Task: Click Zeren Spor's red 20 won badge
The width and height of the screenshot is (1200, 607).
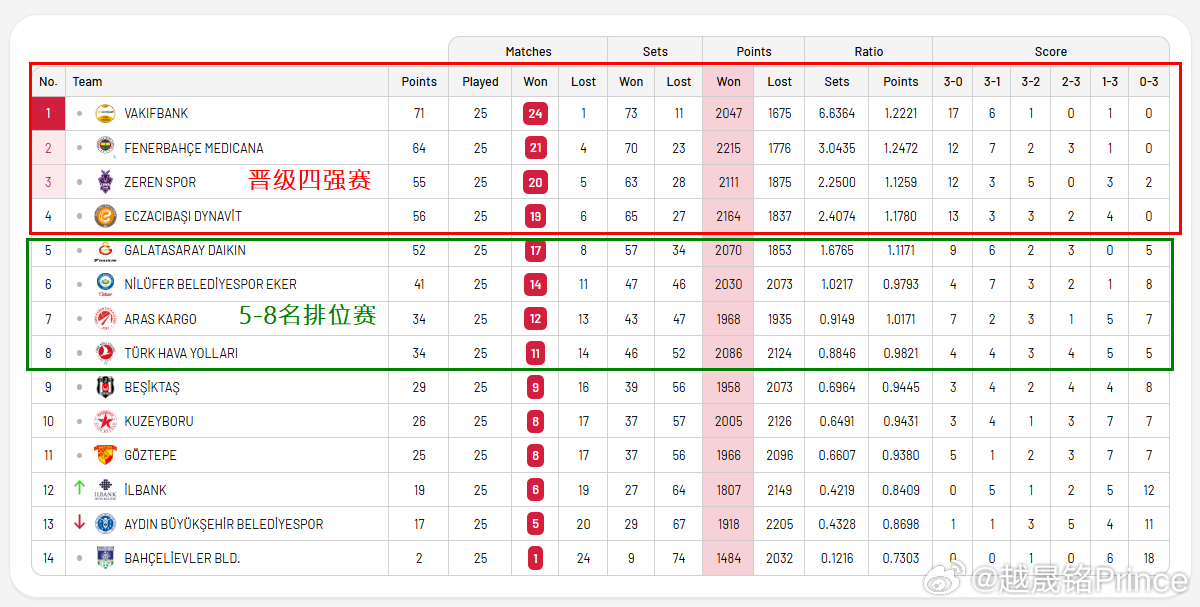Action: (x=535, y=182)
